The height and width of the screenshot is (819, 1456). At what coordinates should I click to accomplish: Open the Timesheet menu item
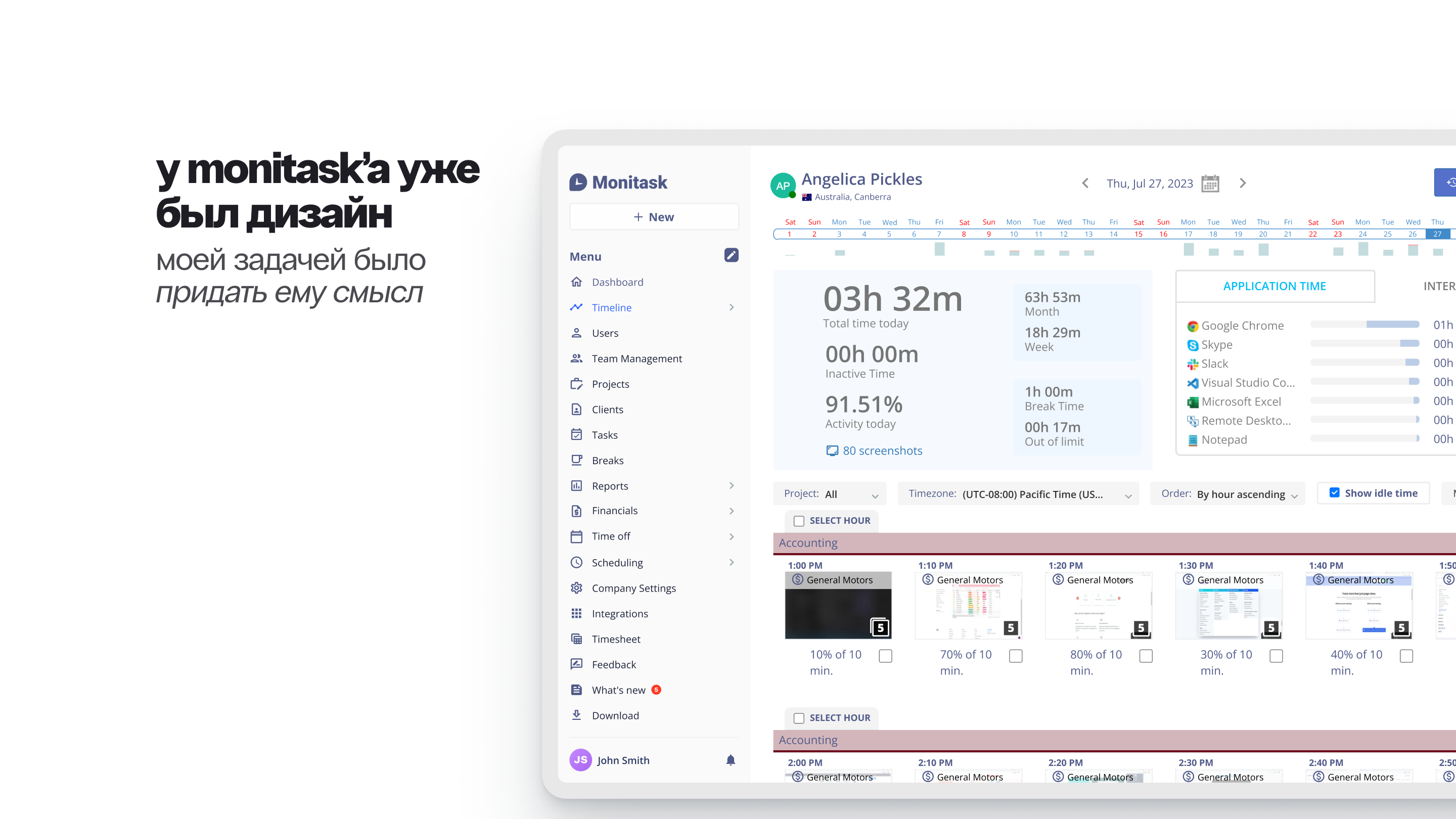click(x=616, y=639)
